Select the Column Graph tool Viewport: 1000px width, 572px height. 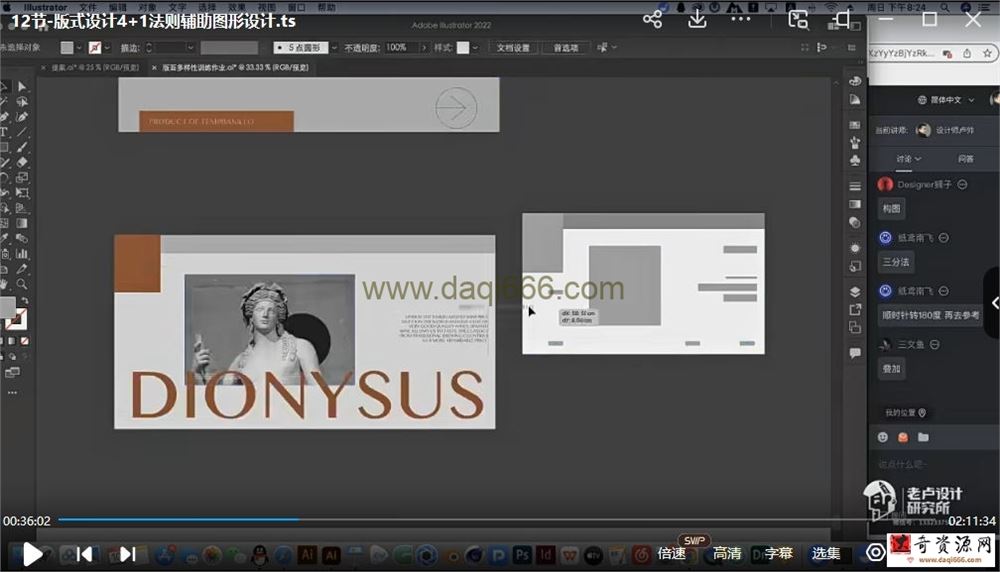pyautogui.click(x=22, y=254)
